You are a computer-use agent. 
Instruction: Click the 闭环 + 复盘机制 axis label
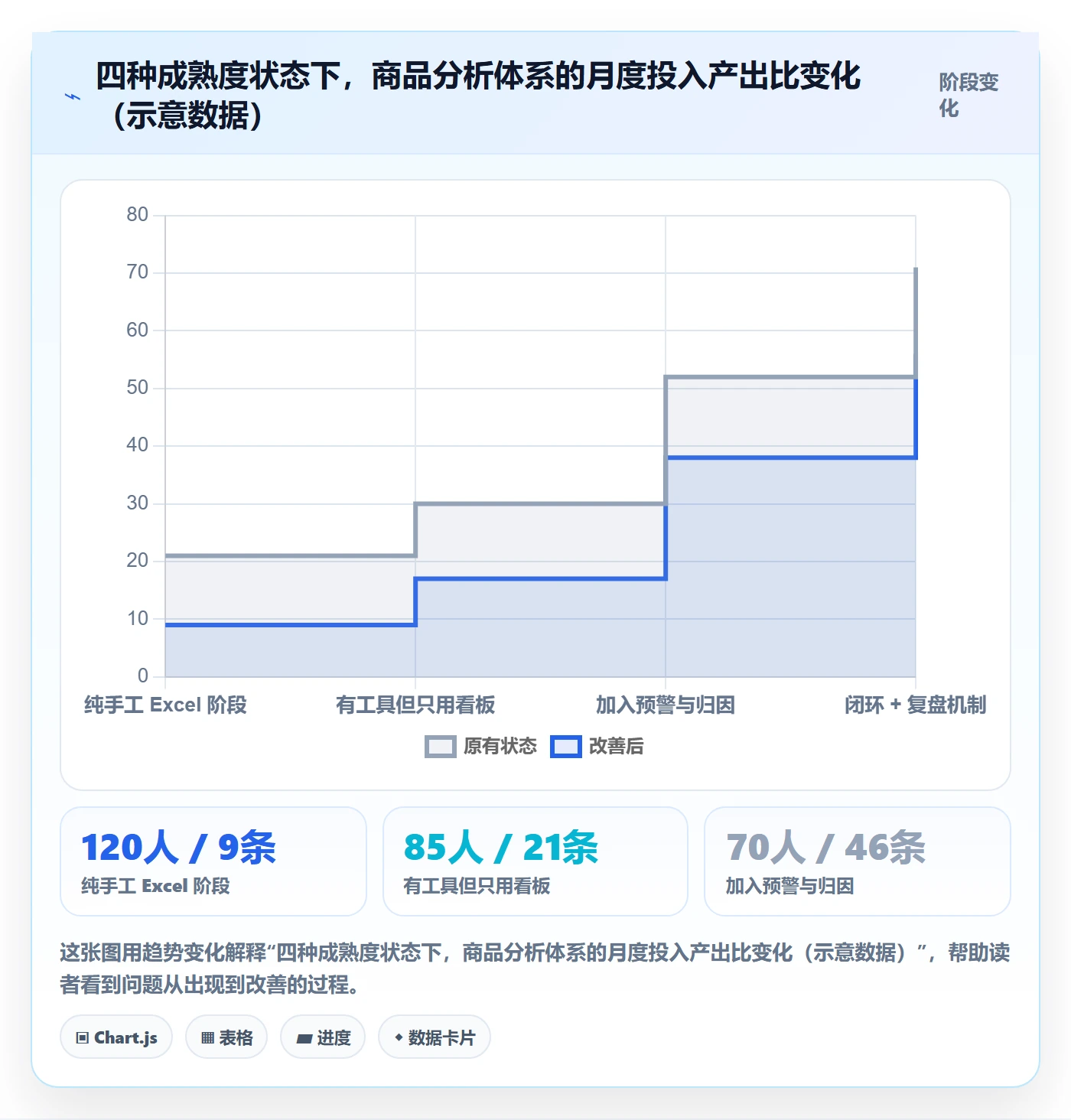tap(916, 705)
